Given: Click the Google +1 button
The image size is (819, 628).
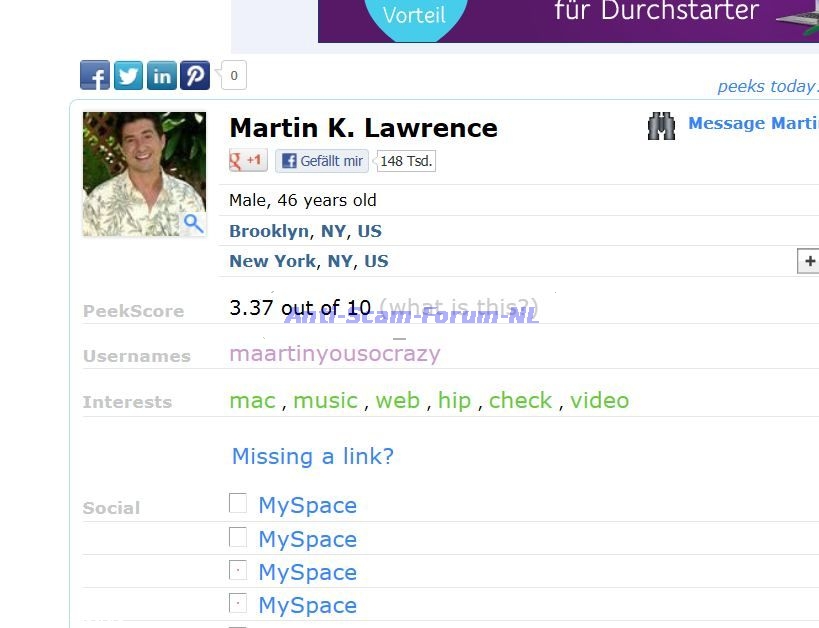Looking at the screenshot, I should [248, 160].
